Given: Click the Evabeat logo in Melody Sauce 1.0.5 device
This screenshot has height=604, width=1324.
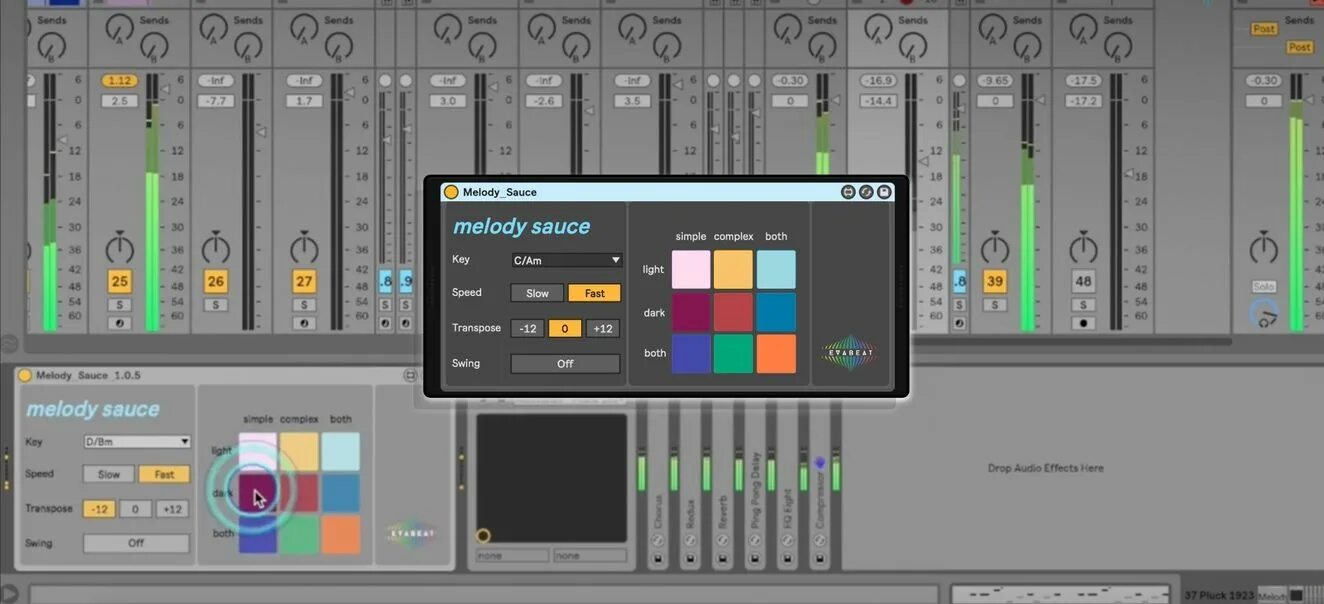Looking at the screenshot, I should point(411,532).
